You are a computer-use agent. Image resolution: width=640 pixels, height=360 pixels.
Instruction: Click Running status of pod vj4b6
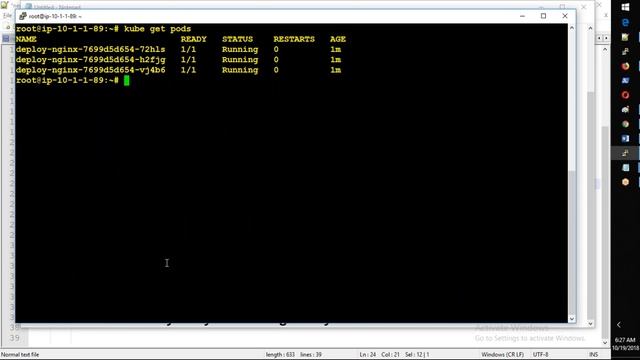(x=240, y=70)
